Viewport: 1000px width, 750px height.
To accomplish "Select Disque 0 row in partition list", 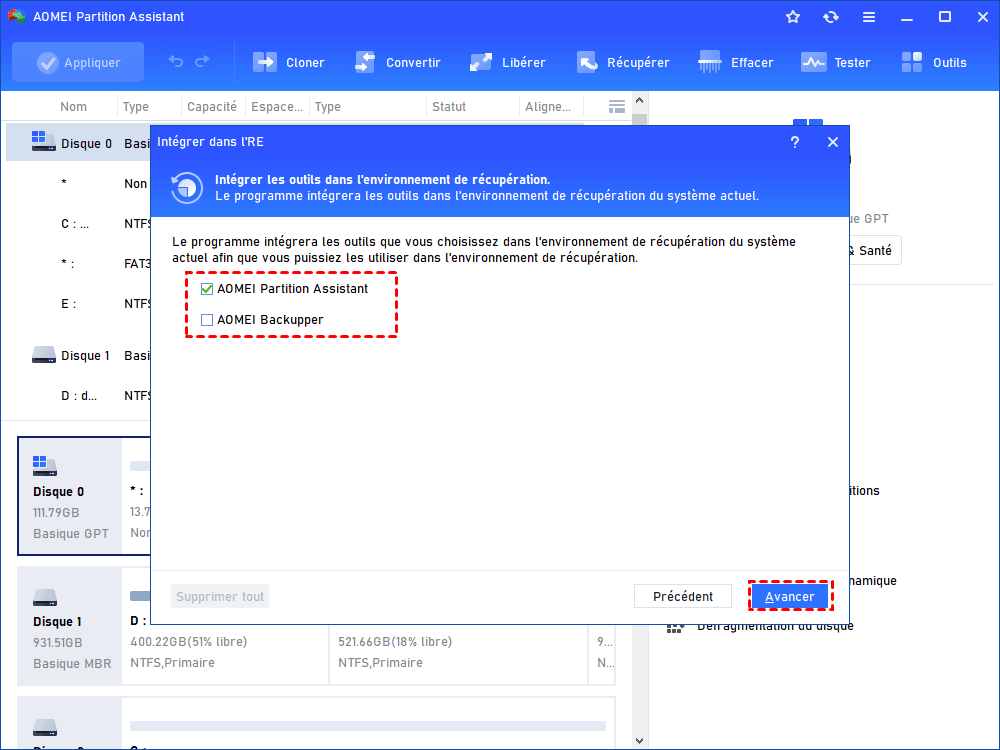I will point(78,143).
